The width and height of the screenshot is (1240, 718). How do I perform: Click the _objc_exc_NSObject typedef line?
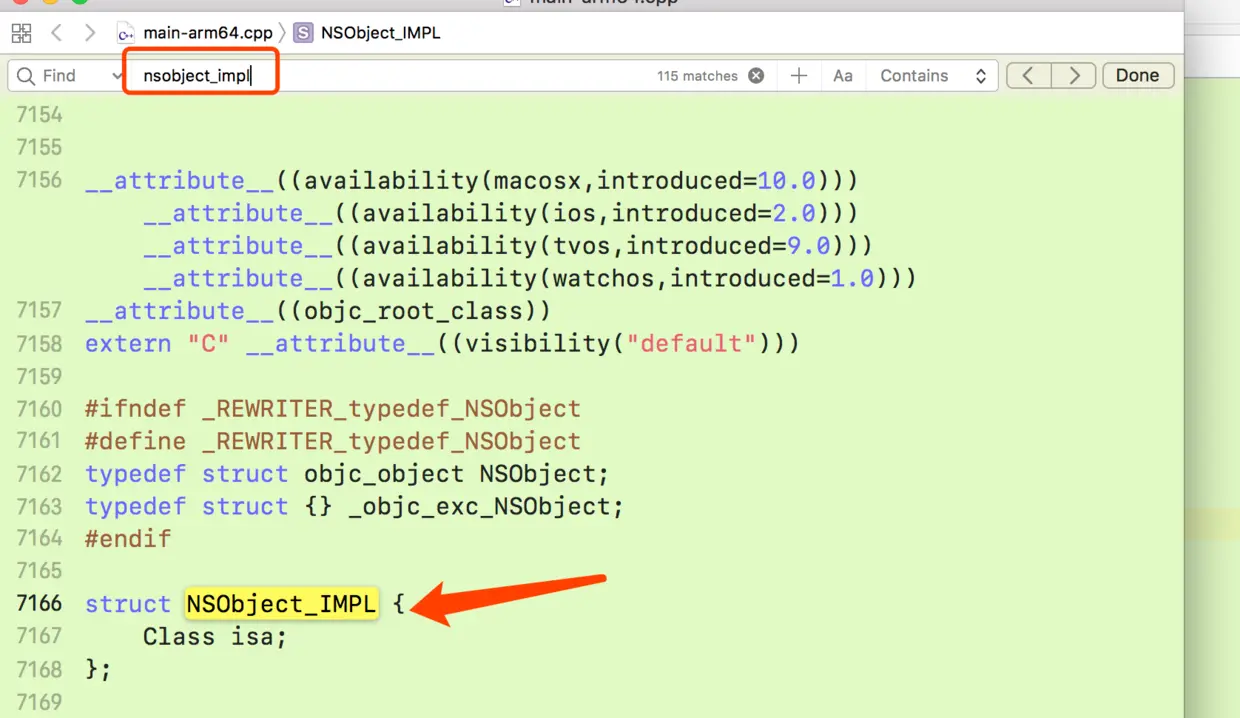[x=354, y=507]
